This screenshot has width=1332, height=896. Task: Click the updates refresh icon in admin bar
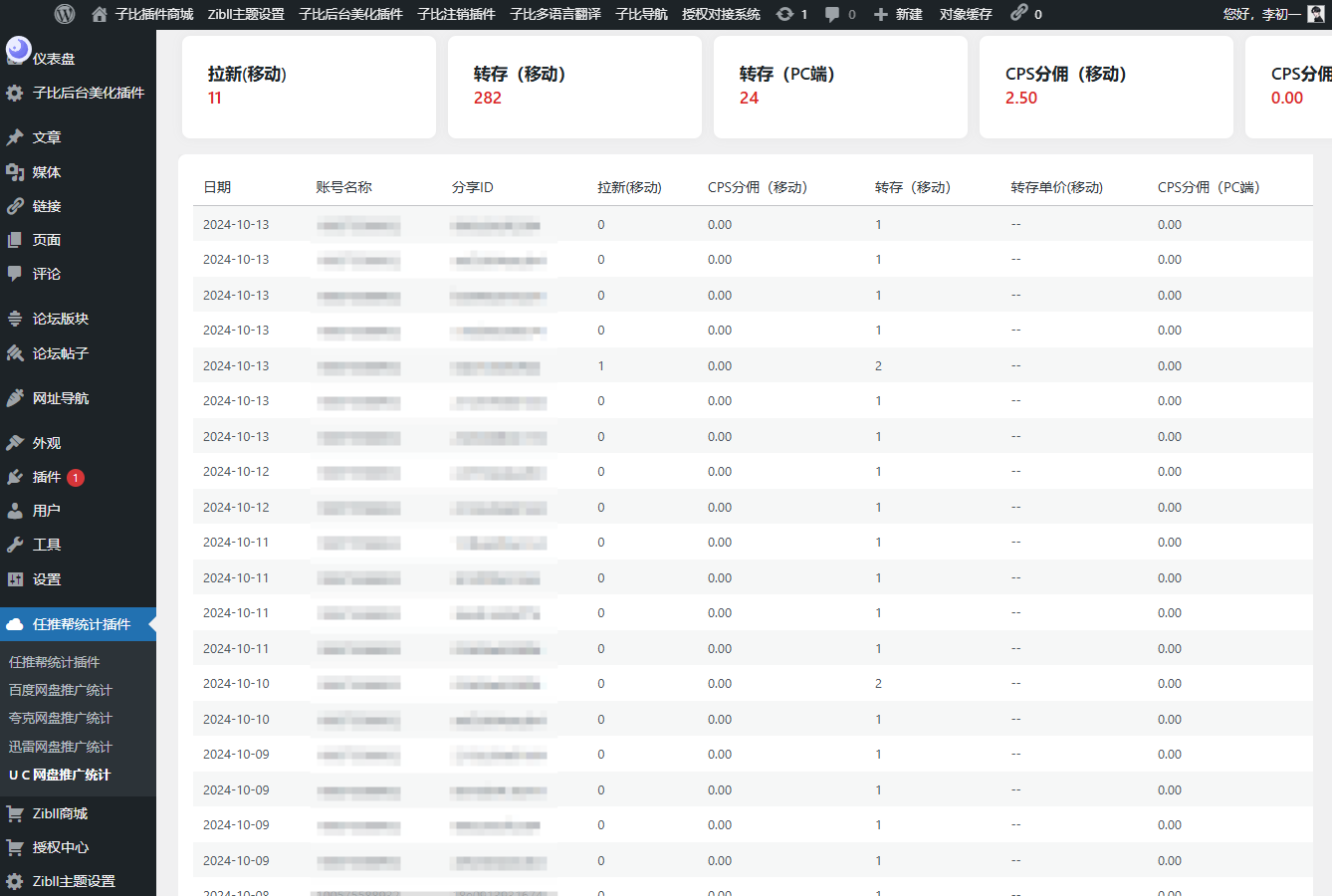click(x=785, y=14)
